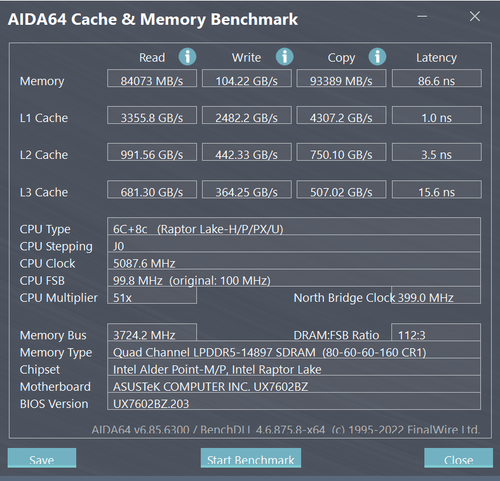Viewport: 500px width, 481px height.
Task: Select the Memory Latency 86.6 ns field
Action: (437, 78)
